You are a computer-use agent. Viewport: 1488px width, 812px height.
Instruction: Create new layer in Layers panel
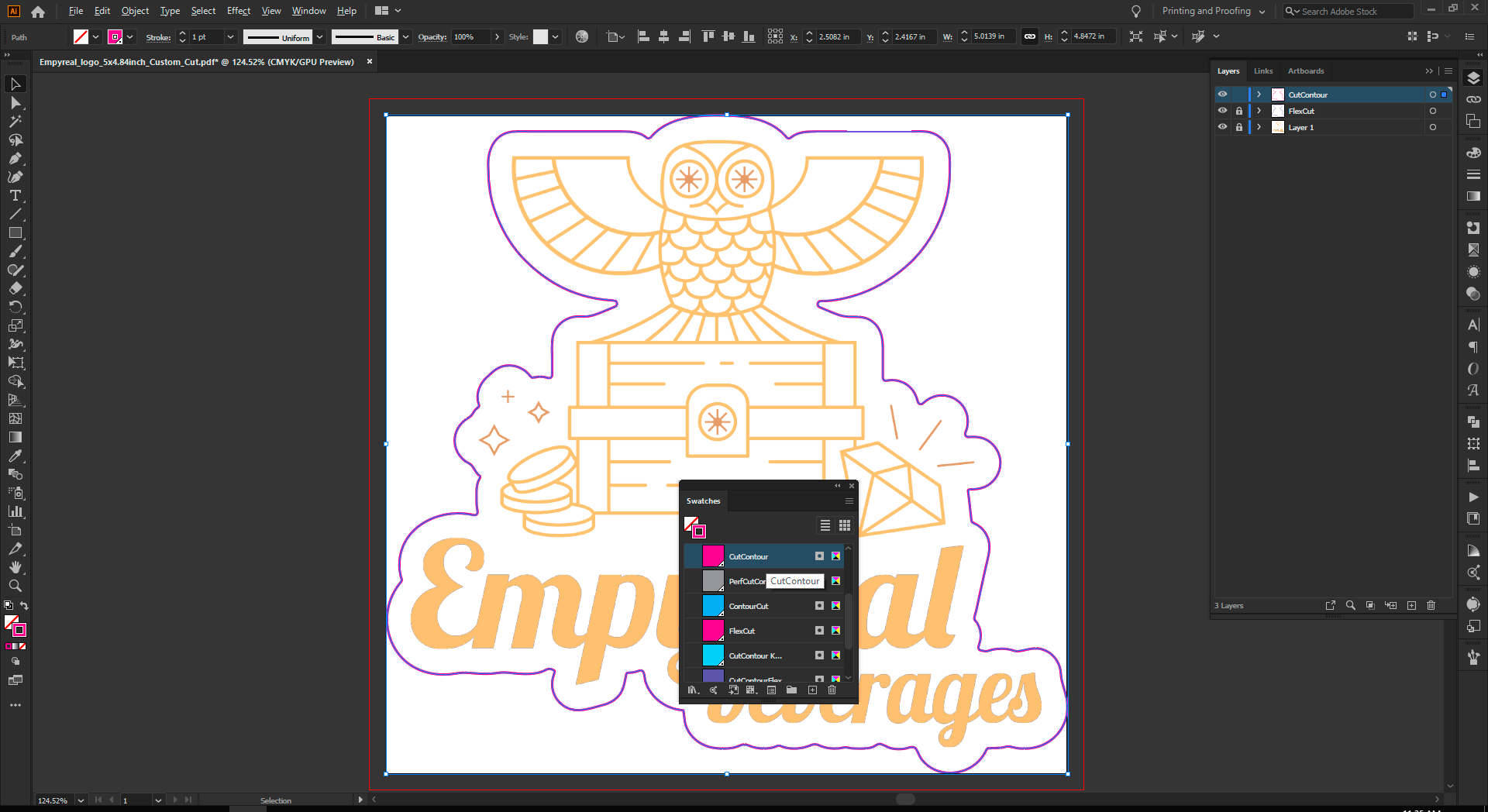coord(1411,605)
